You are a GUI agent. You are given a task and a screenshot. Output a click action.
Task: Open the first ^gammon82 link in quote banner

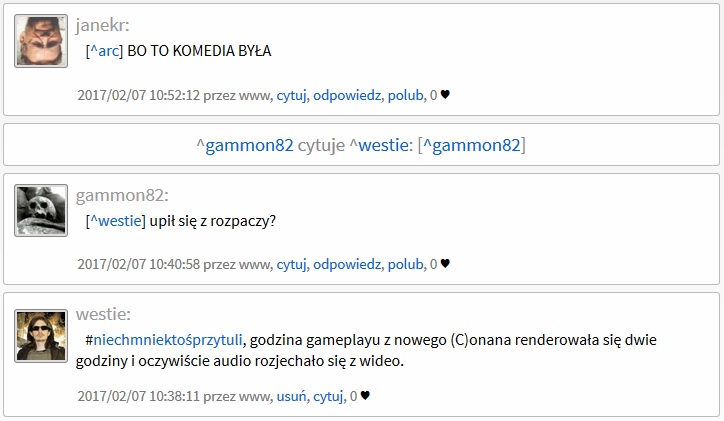click(x=245, y=145)
